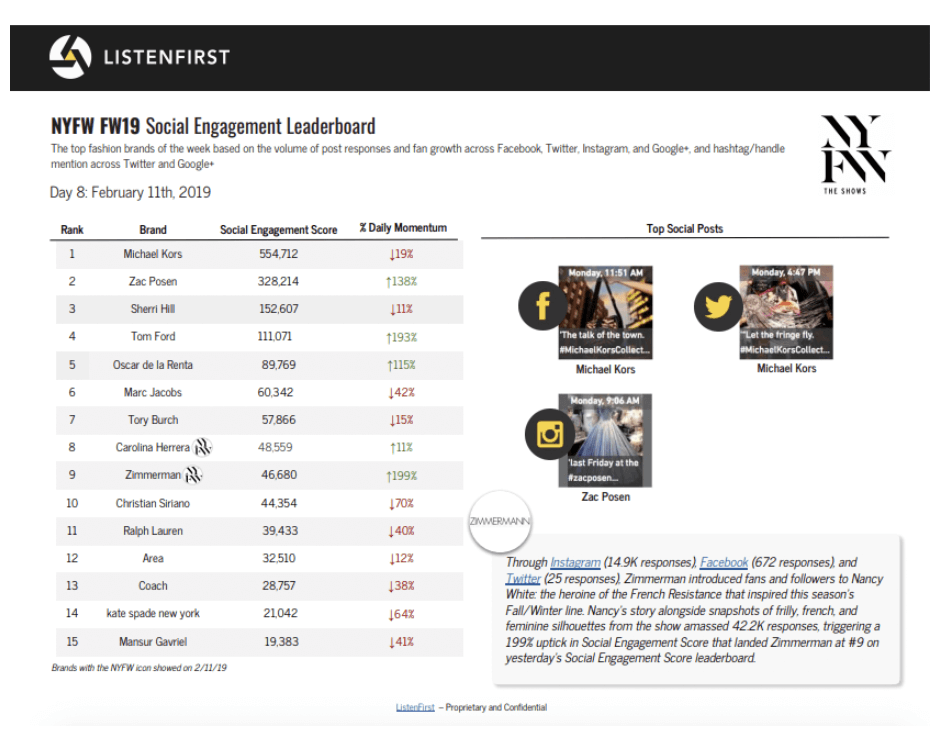Select the Area brand cell
The image size is (946, 756).
click(153, 559)
